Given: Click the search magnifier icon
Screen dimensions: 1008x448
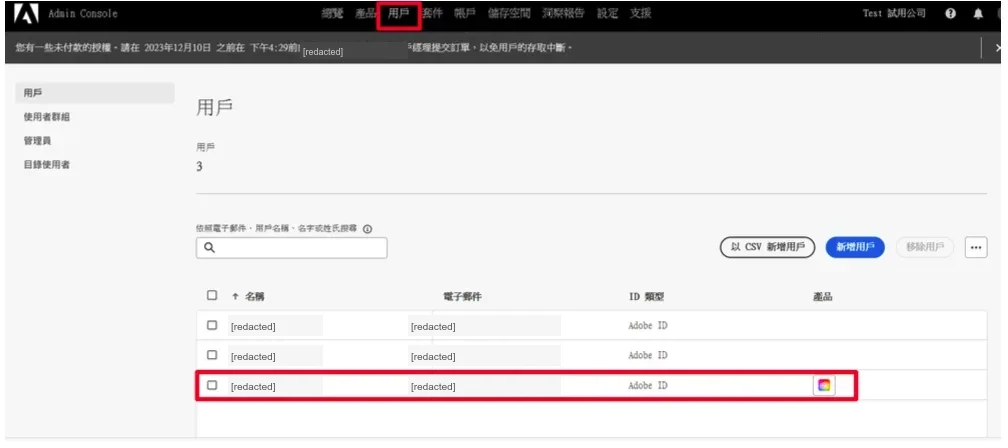Looking at the screenshot, I should click(x=210, y=247).
